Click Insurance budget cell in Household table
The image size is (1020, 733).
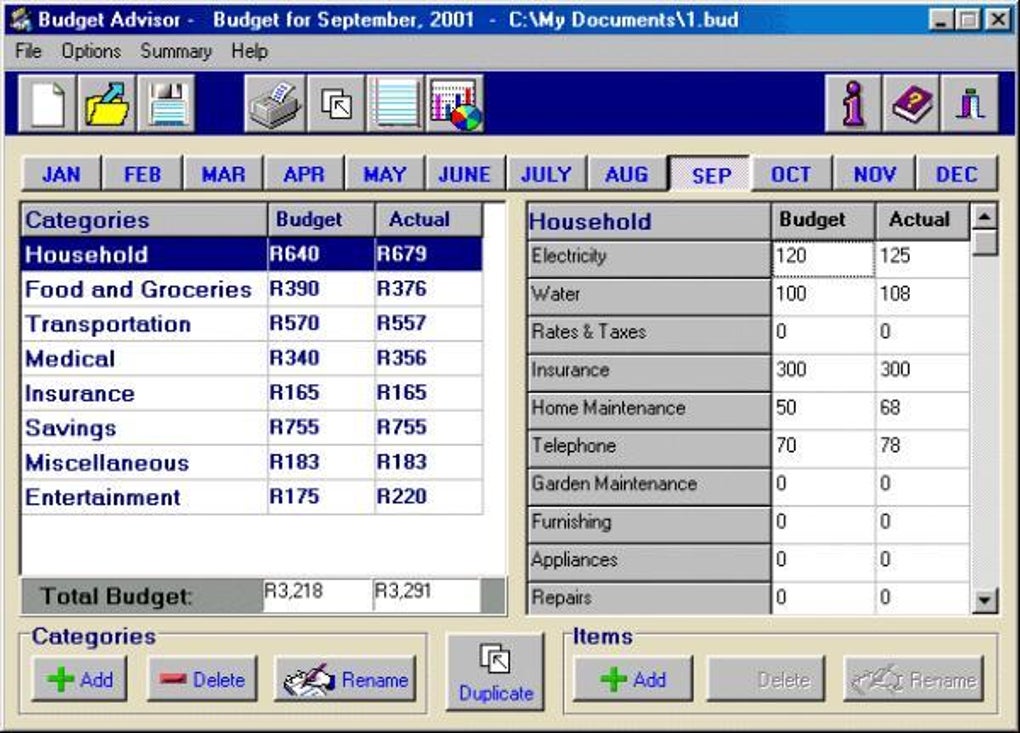pos(823,373)
